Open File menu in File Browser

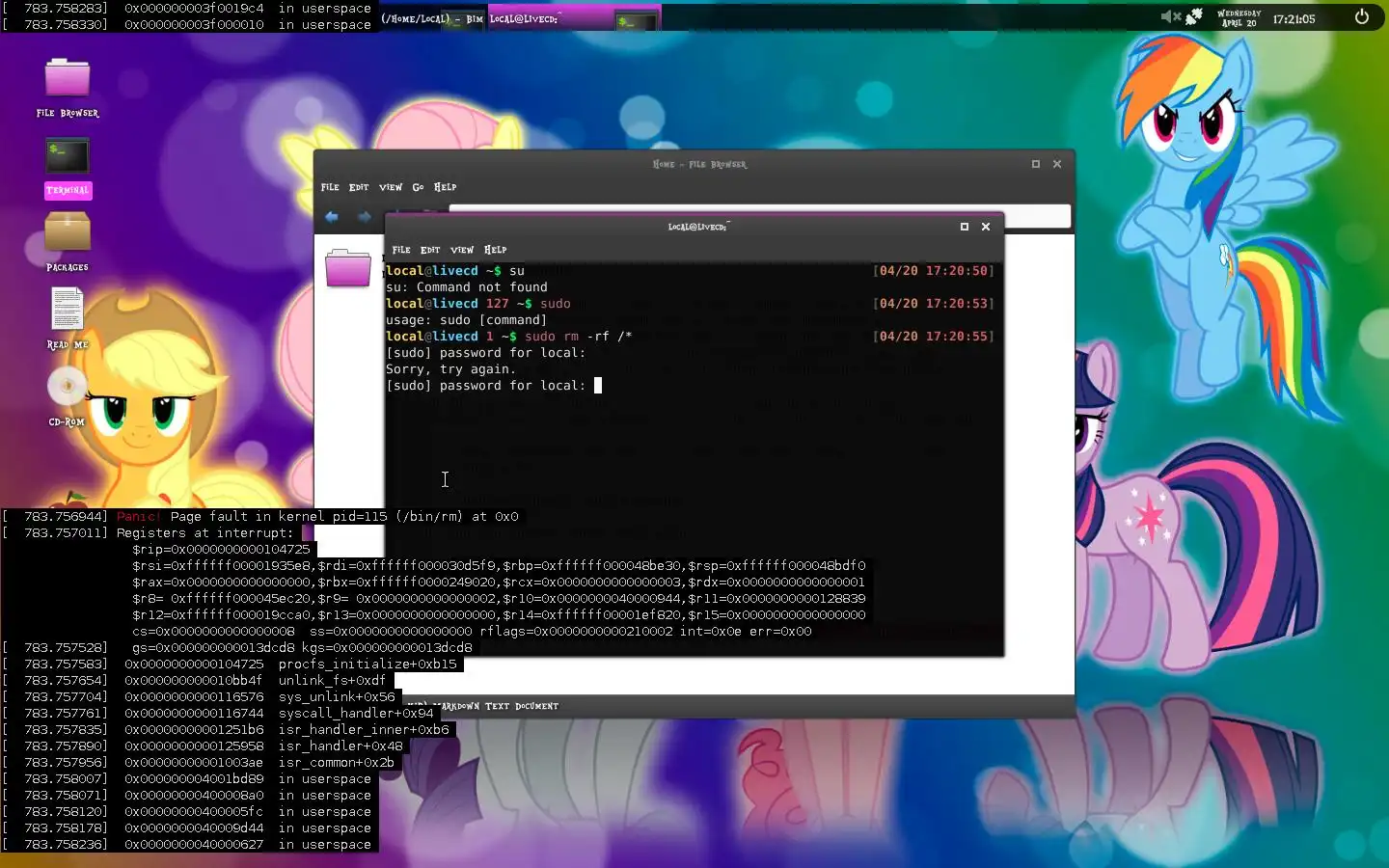[x=330, y=187]
